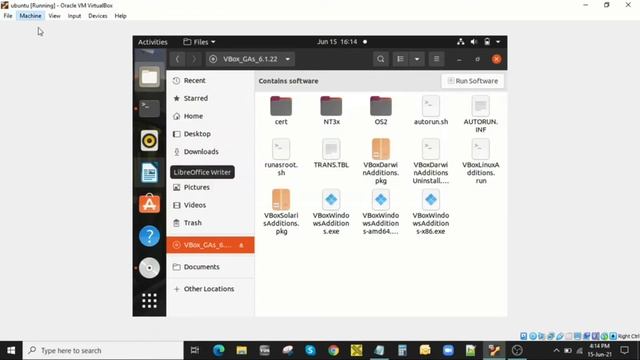Select the AUTORUN.INF file
The image size is (640, 360).
(x=480, y=114)
